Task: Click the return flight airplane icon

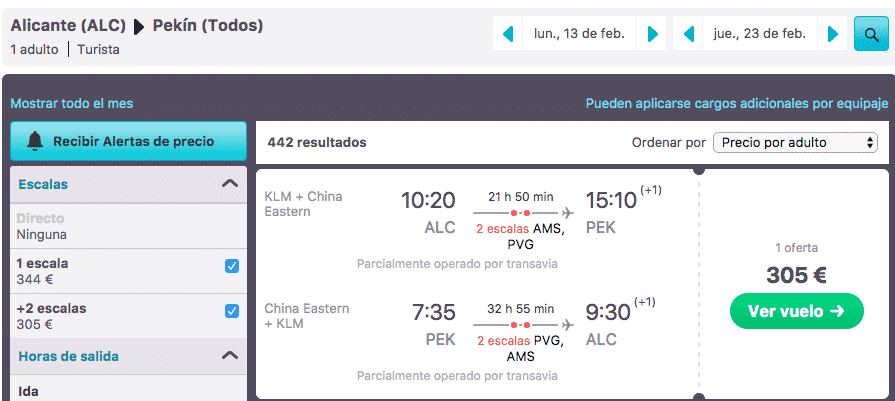Action: point(567,325)
